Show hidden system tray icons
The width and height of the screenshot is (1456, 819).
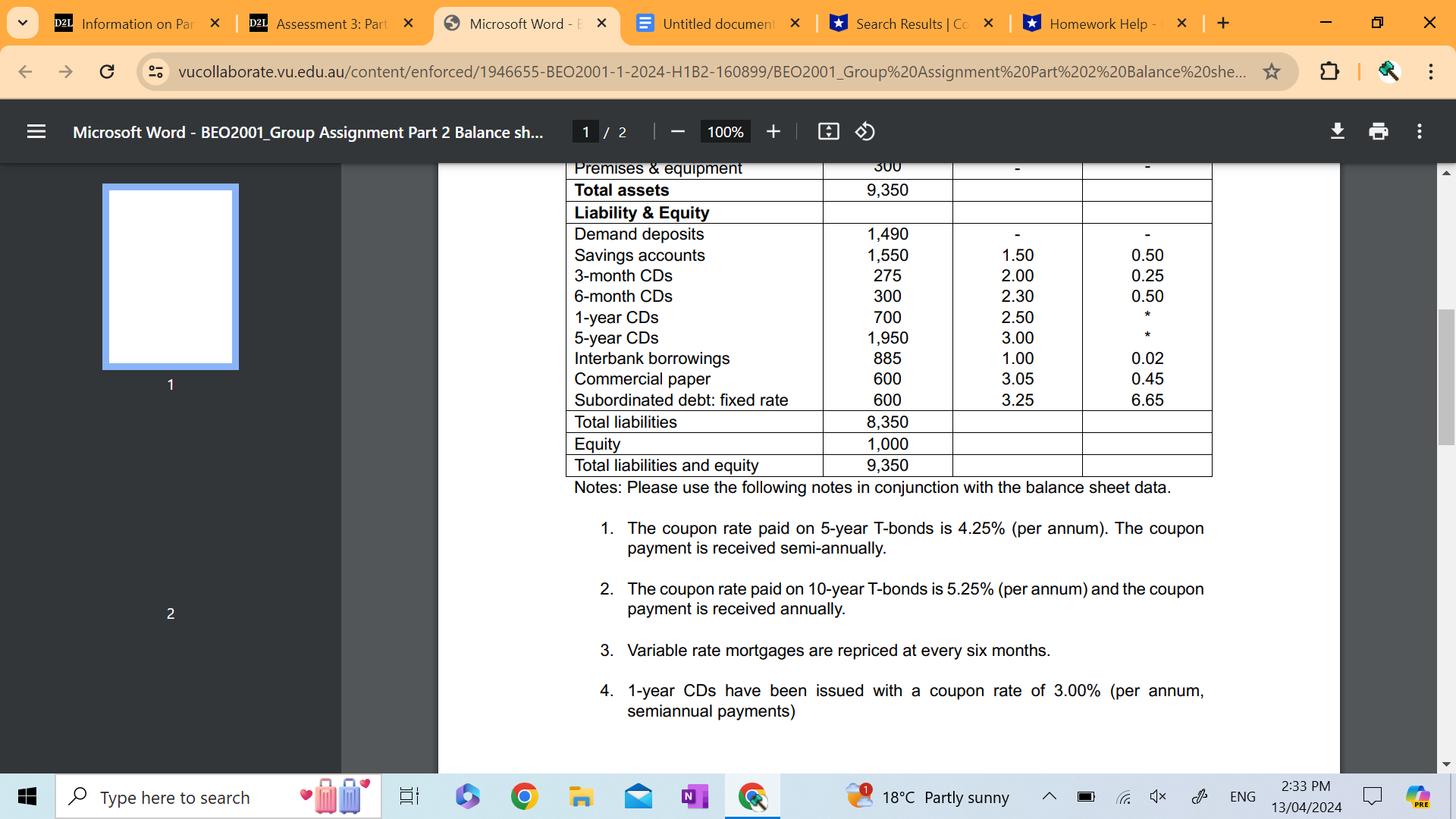coord(1049,796)
